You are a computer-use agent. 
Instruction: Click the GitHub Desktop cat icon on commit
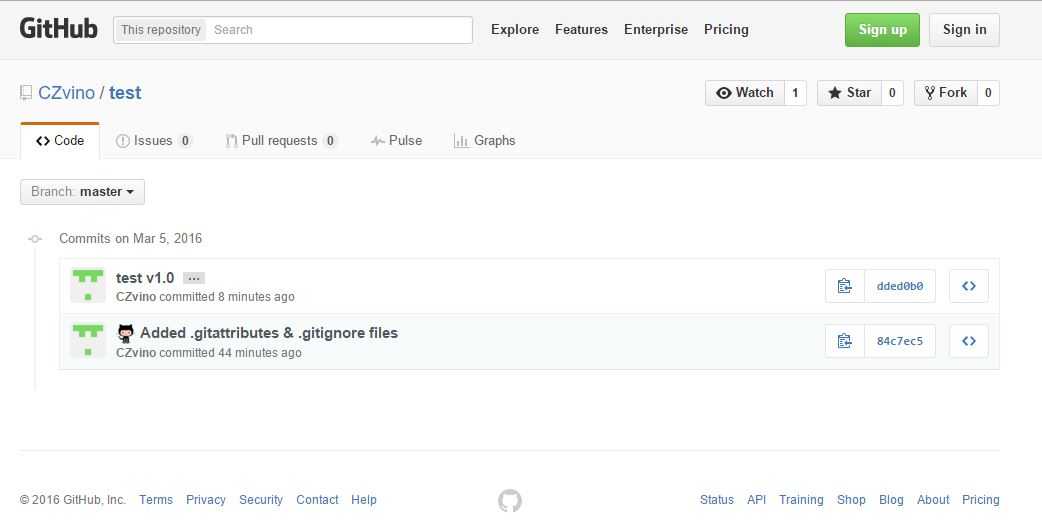(x=126, y=333)
